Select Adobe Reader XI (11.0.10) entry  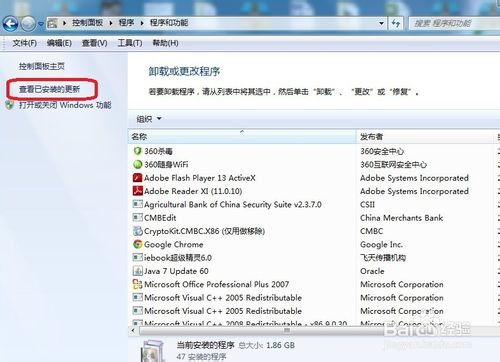(x=193, y=191)
